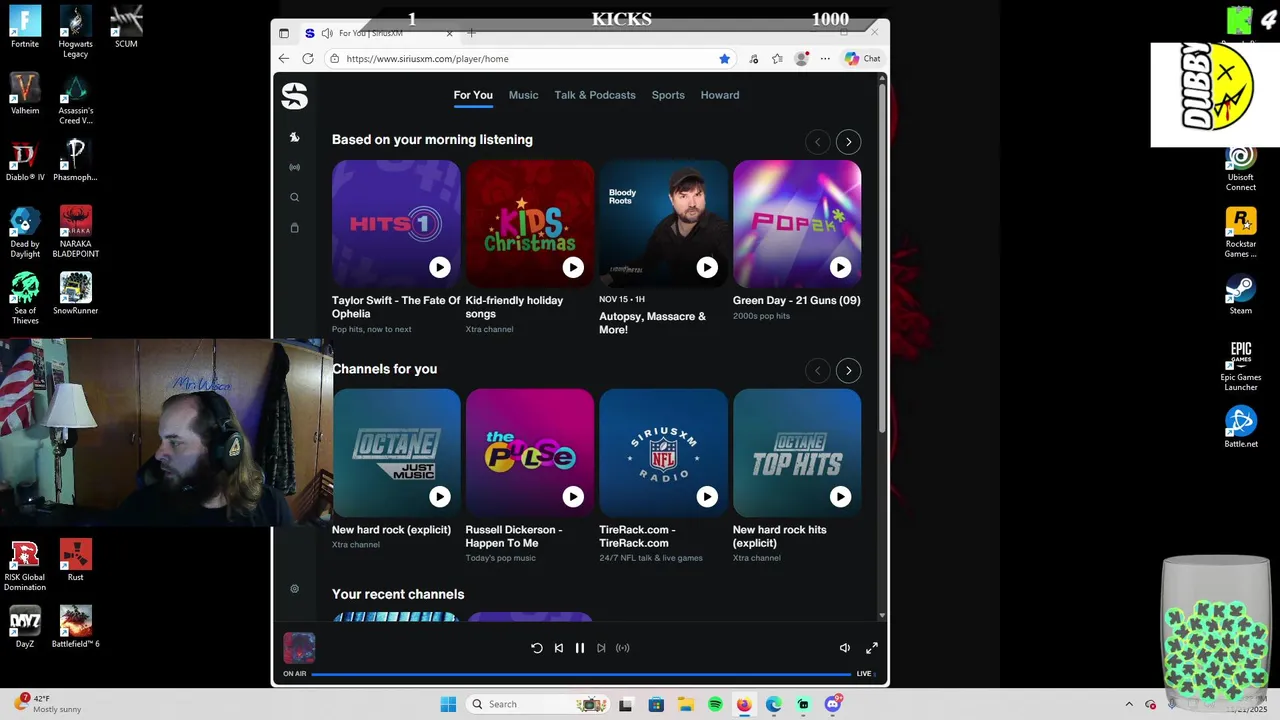Refresh the SiriusXM page
Screen dimensions: 1280x720
click(x=308, y=59)
